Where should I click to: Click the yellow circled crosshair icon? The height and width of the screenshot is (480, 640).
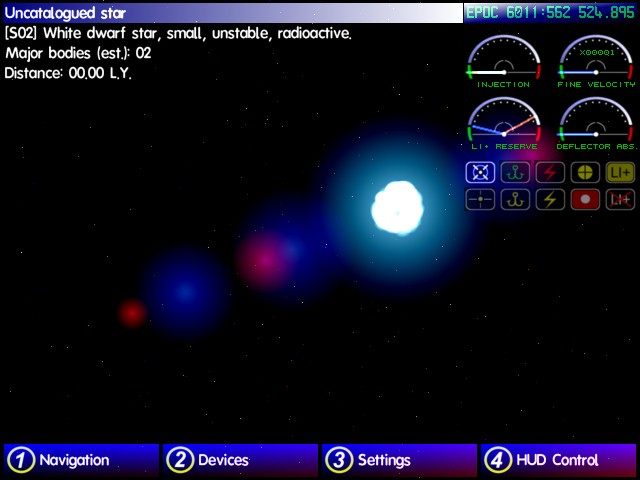pyautogui.click(x=585, y=172)
